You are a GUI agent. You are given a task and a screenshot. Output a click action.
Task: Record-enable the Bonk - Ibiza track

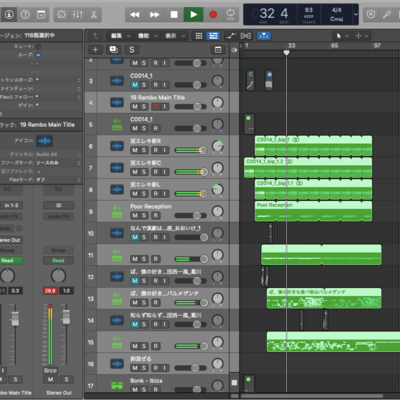pyautogui.click(x=155, y=389)
